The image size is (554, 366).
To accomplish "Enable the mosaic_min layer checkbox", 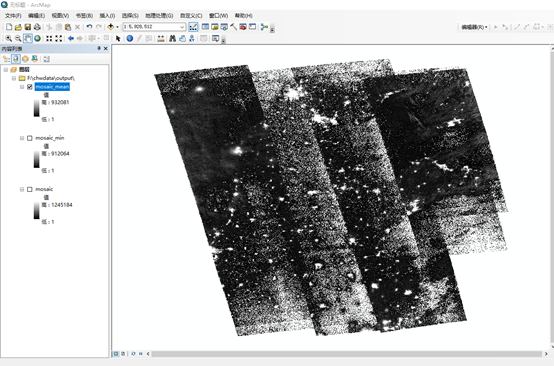I will click(30, 138).
